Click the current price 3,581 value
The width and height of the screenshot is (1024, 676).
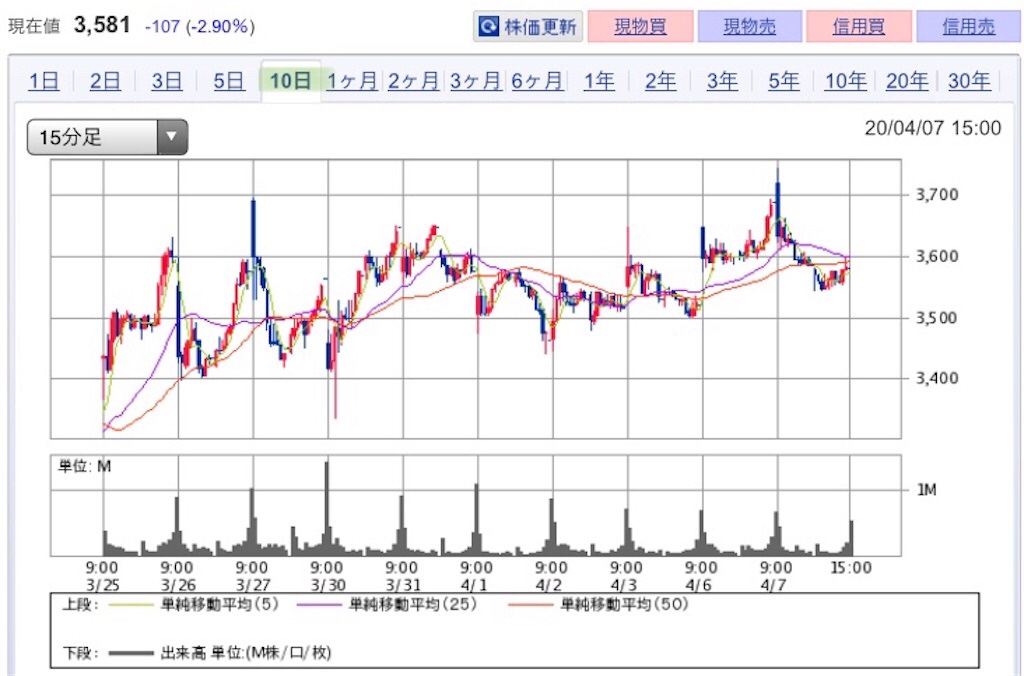[102, 25]
